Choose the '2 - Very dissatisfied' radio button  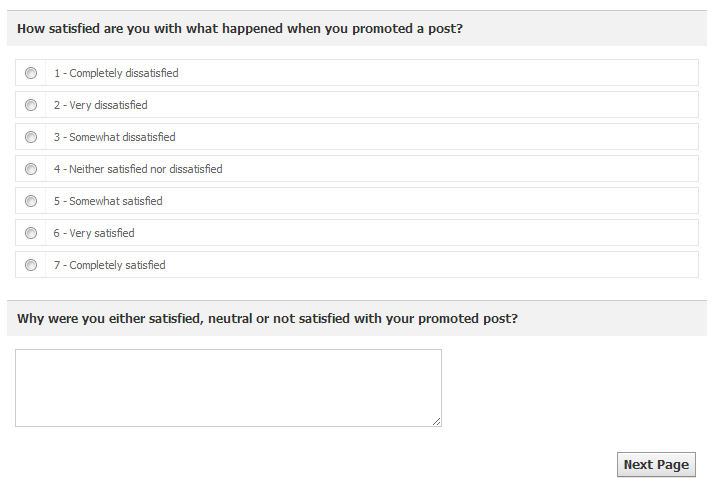(x=31, y=105)
